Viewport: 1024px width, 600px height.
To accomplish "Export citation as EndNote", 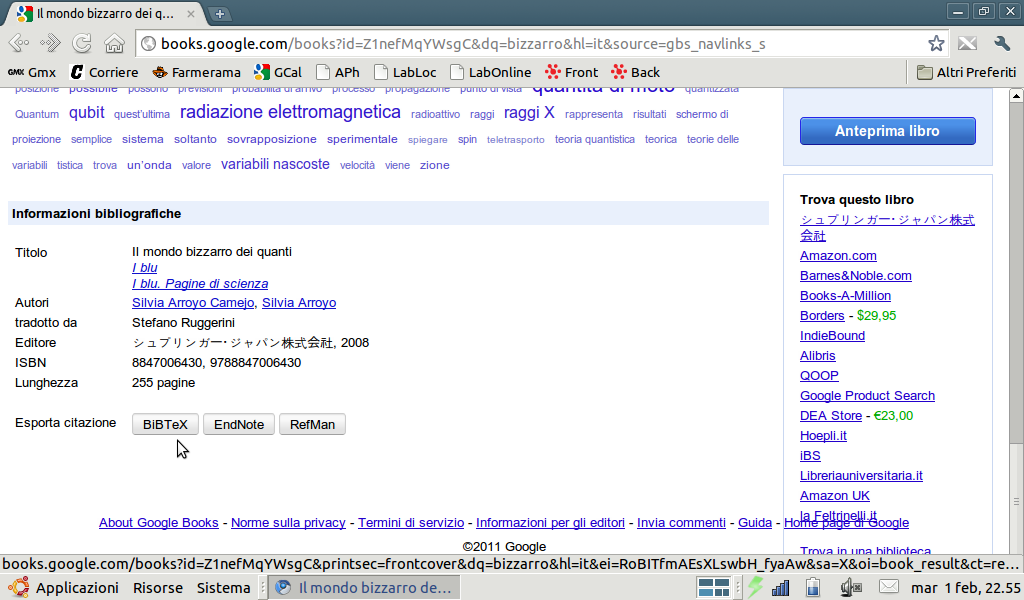I will pos(239,424).
